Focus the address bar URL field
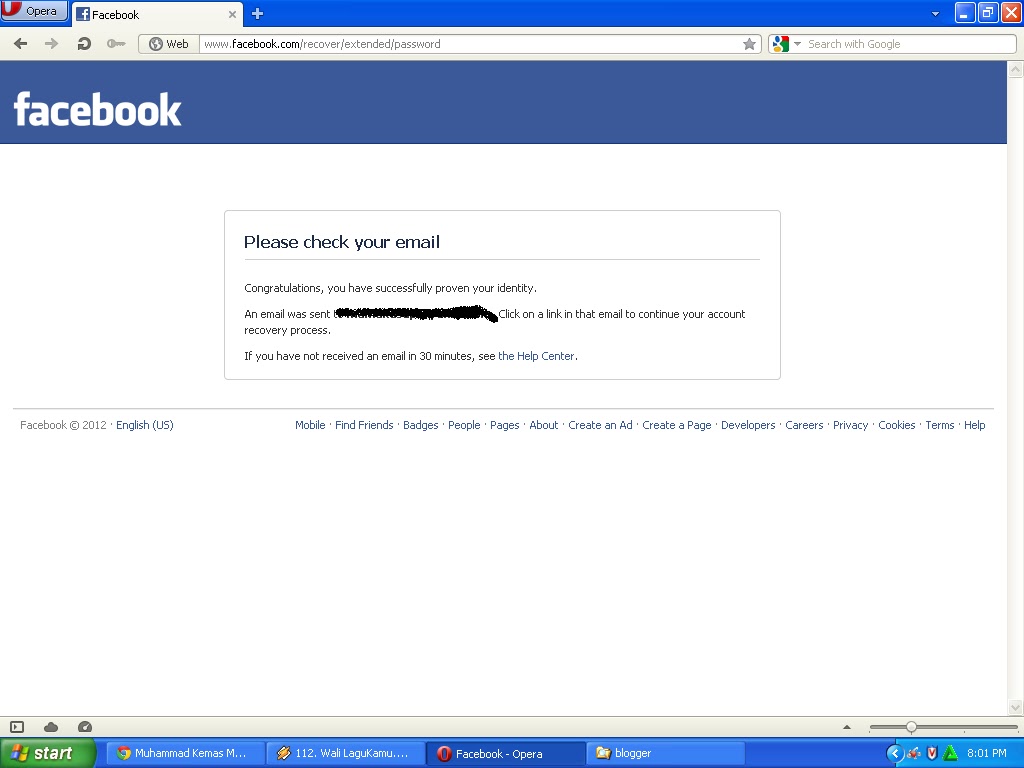 470,44
